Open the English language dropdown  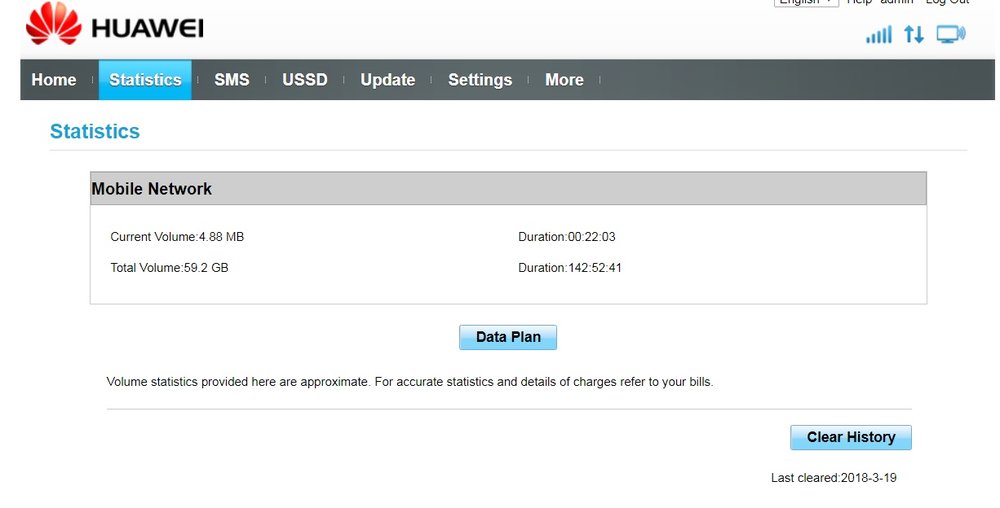(806, 3)
